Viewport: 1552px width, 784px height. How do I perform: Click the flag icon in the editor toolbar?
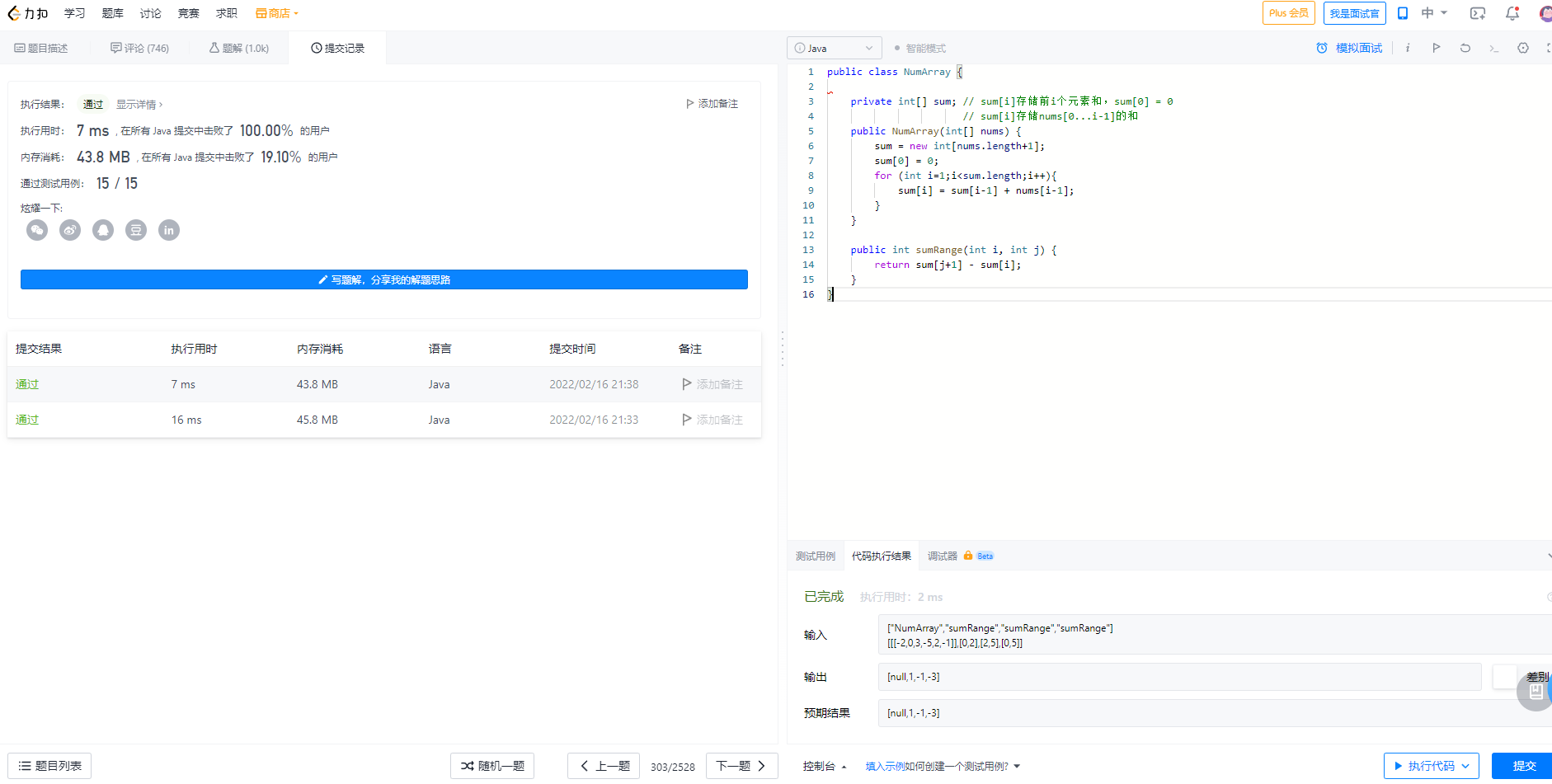coord(1436,48)
